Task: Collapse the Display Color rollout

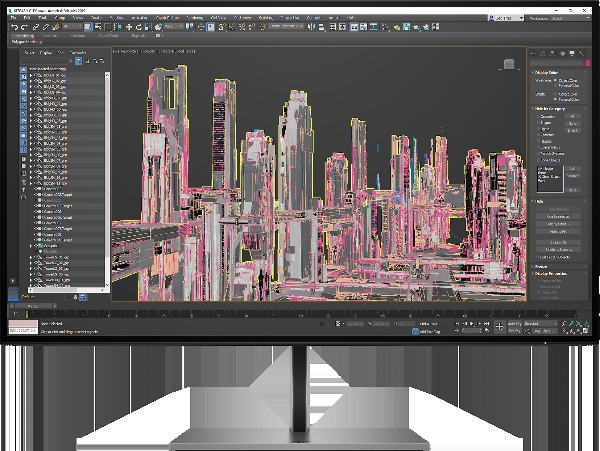Action: [548, 72]
